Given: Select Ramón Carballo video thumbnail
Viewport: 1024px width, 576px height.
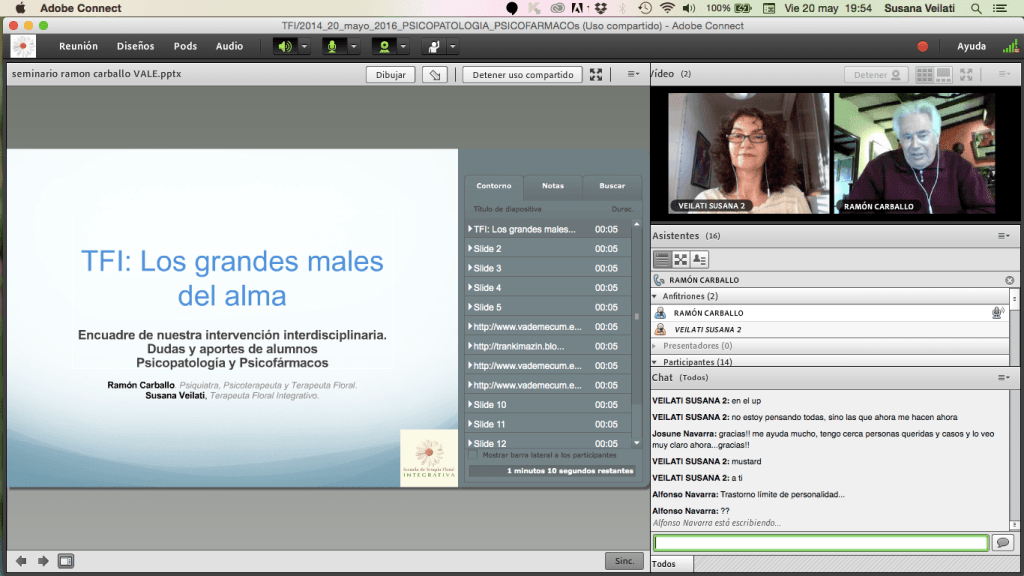Looking at the screenshot, I should click(914, 153).
